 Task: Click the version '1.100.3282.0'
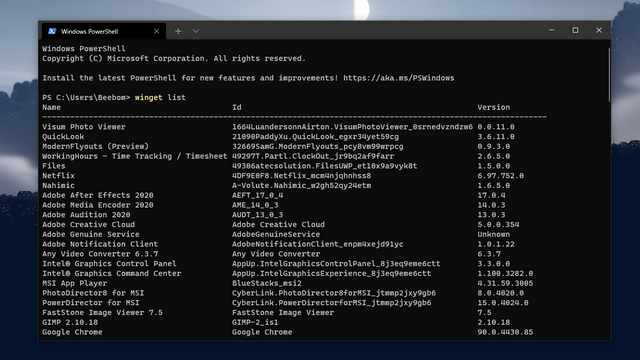[505, 274]
